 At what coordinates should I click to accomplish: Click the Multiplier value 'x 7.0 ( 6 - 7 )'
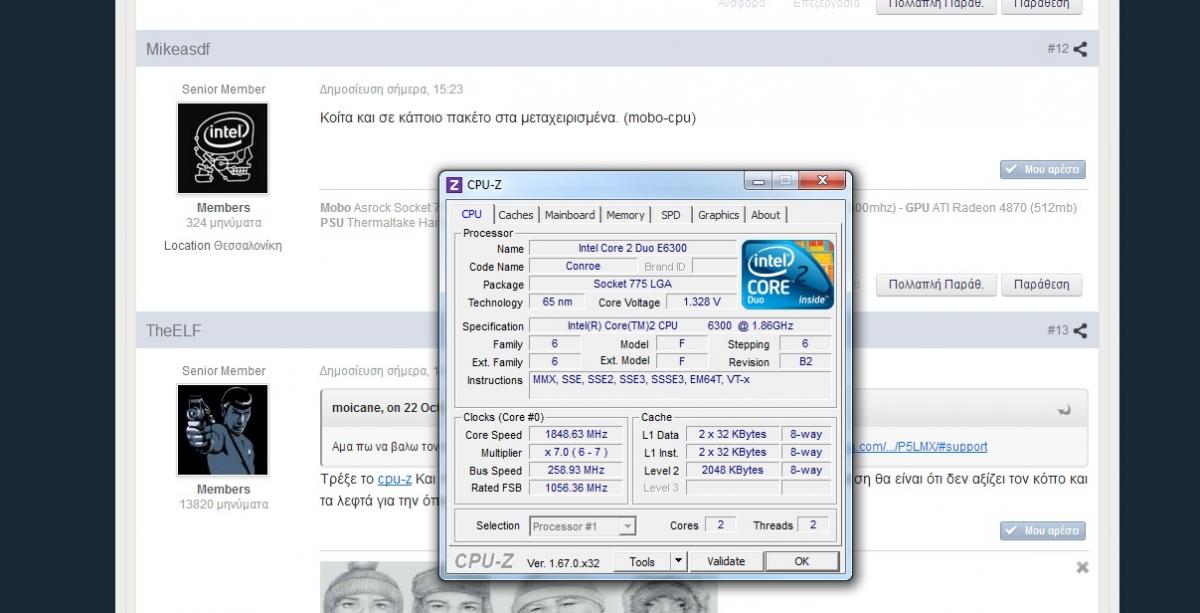(576, 452)
